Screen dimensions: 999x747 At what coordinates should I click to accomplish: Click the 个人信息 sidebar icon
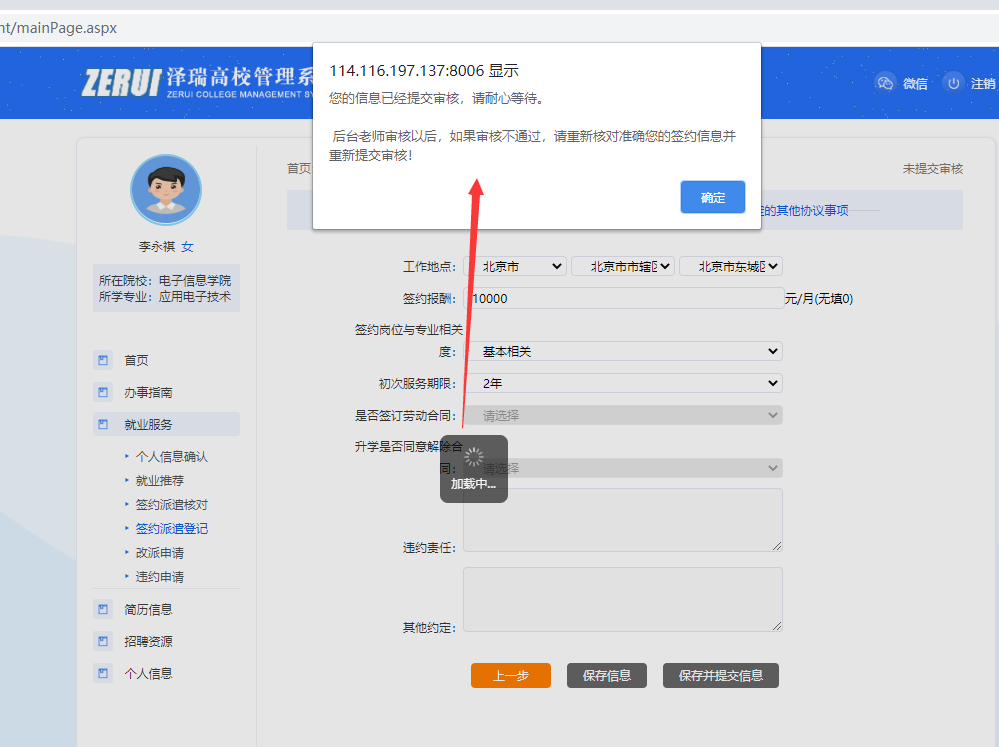click(x=103, y=673)
